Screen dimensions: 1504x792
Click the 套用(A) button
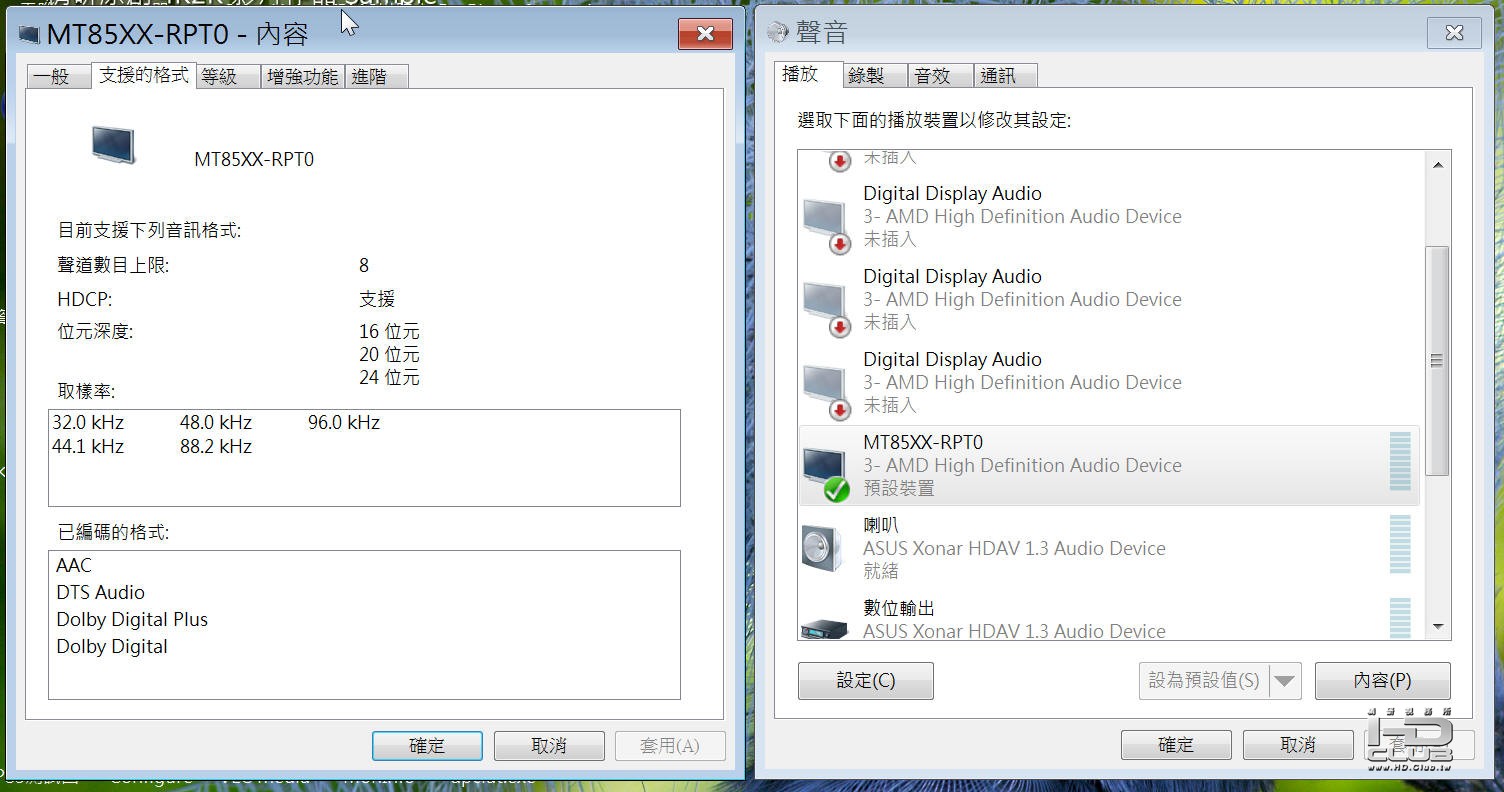point(670,746)
